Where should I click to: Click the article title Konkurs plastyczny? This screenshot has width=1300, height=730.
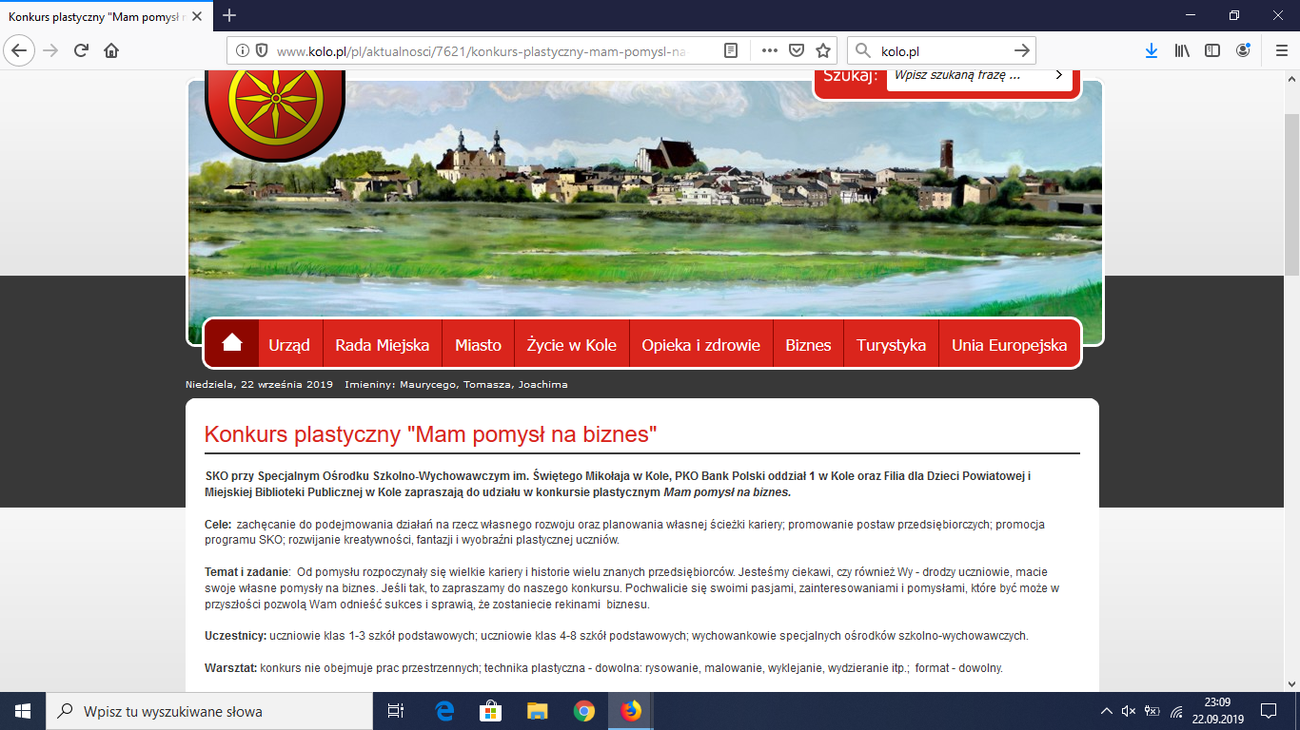(430, 434)
